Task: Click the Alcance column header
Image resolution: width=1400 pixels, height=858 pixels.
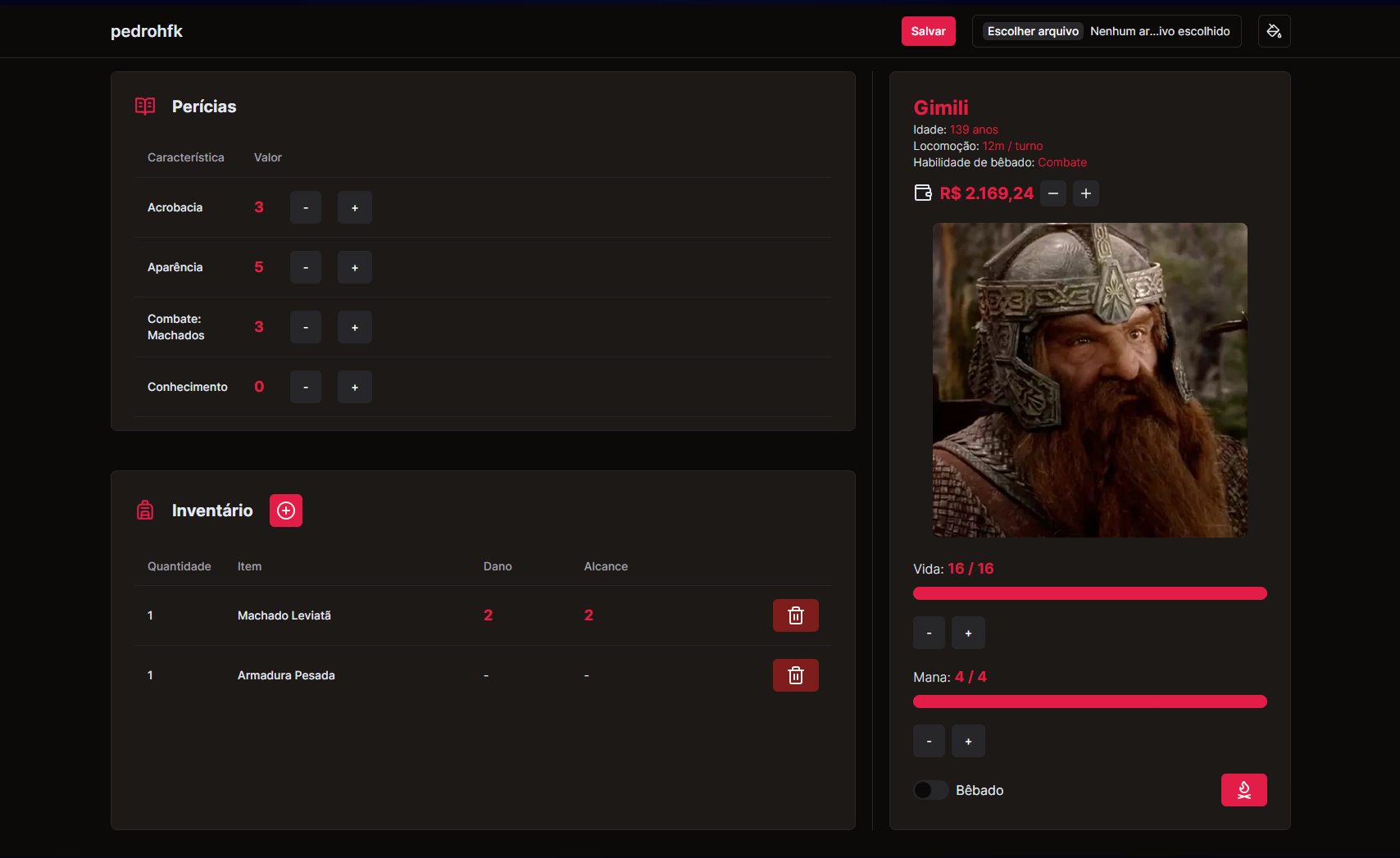Action: (x=606, y=566)
